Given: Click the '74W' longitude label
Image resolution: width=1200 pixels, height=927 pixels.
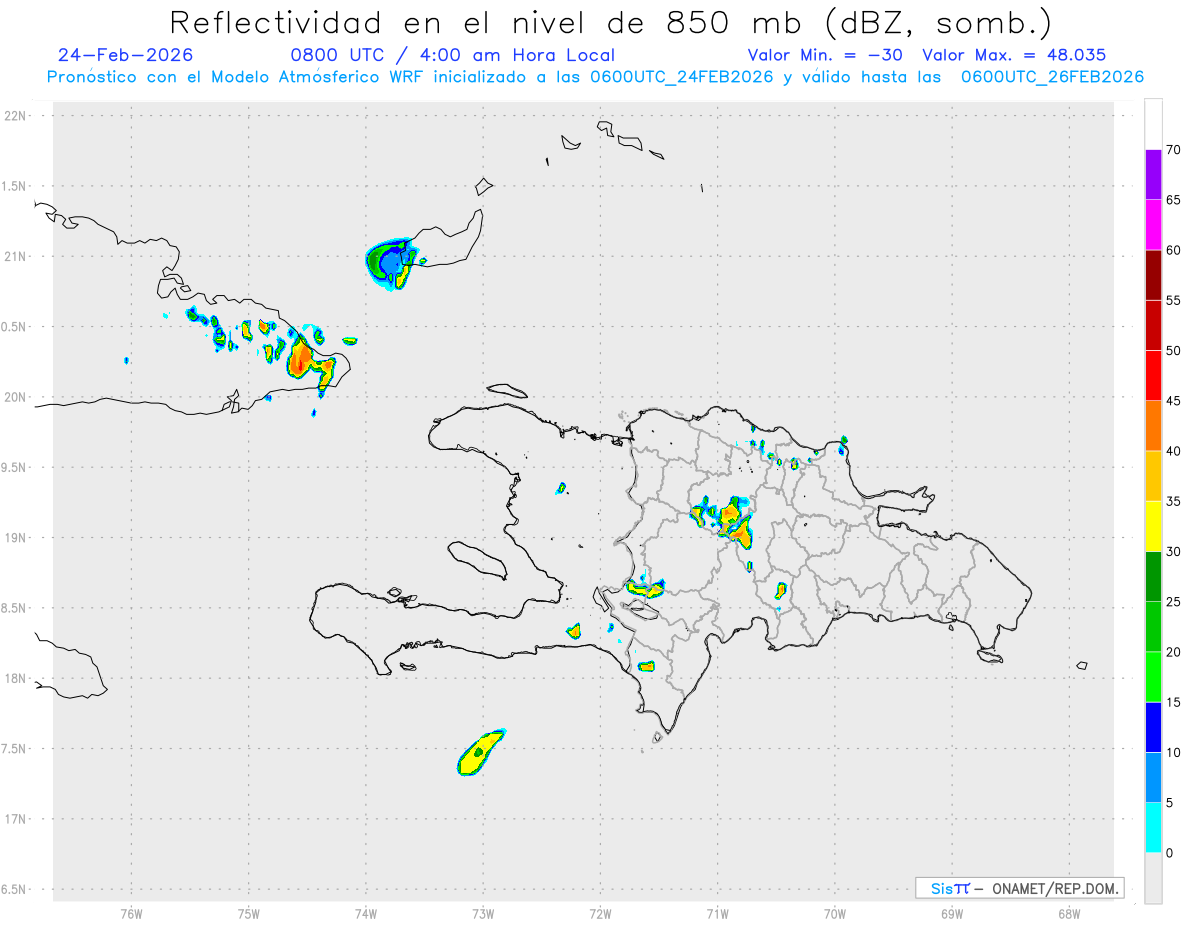Looking at the screenshot, I should tap(366, 913).
